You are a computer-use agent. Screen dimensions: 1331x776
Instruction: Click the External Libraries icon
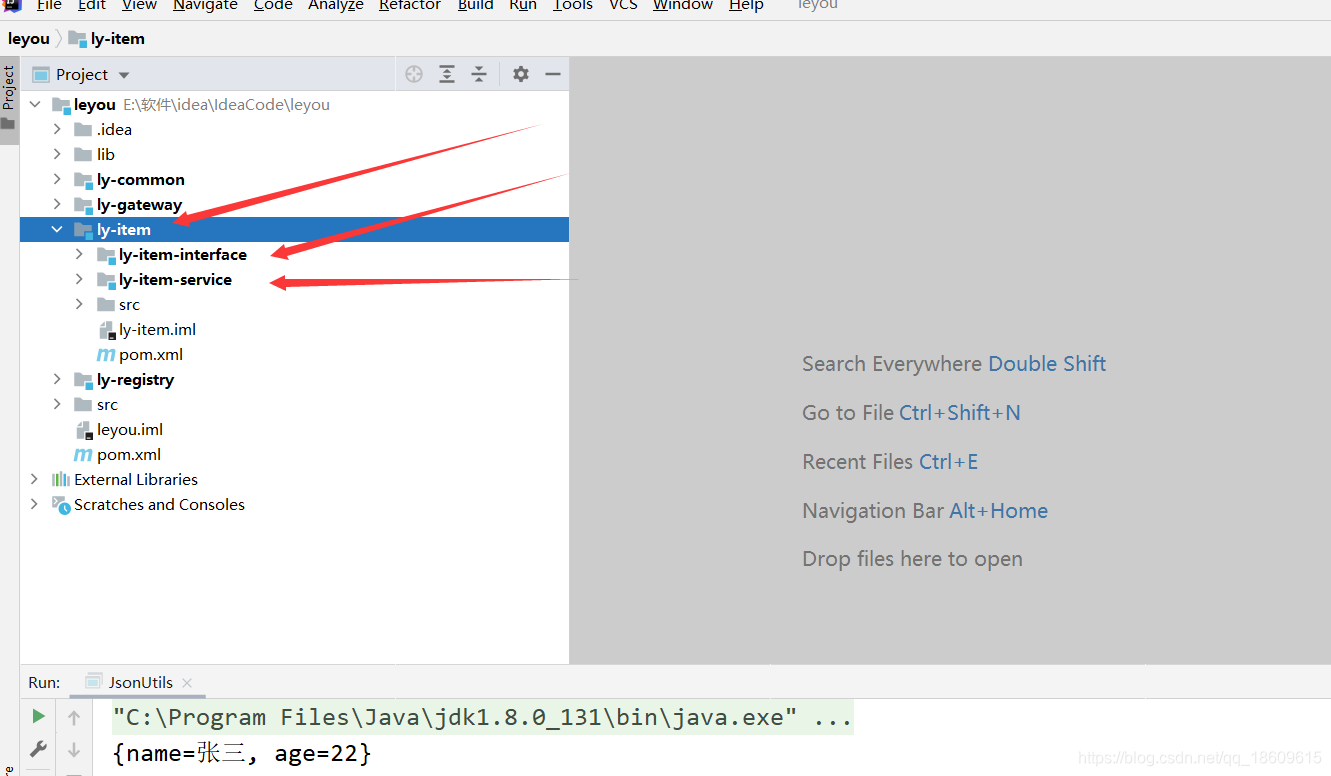pos(61,479)
